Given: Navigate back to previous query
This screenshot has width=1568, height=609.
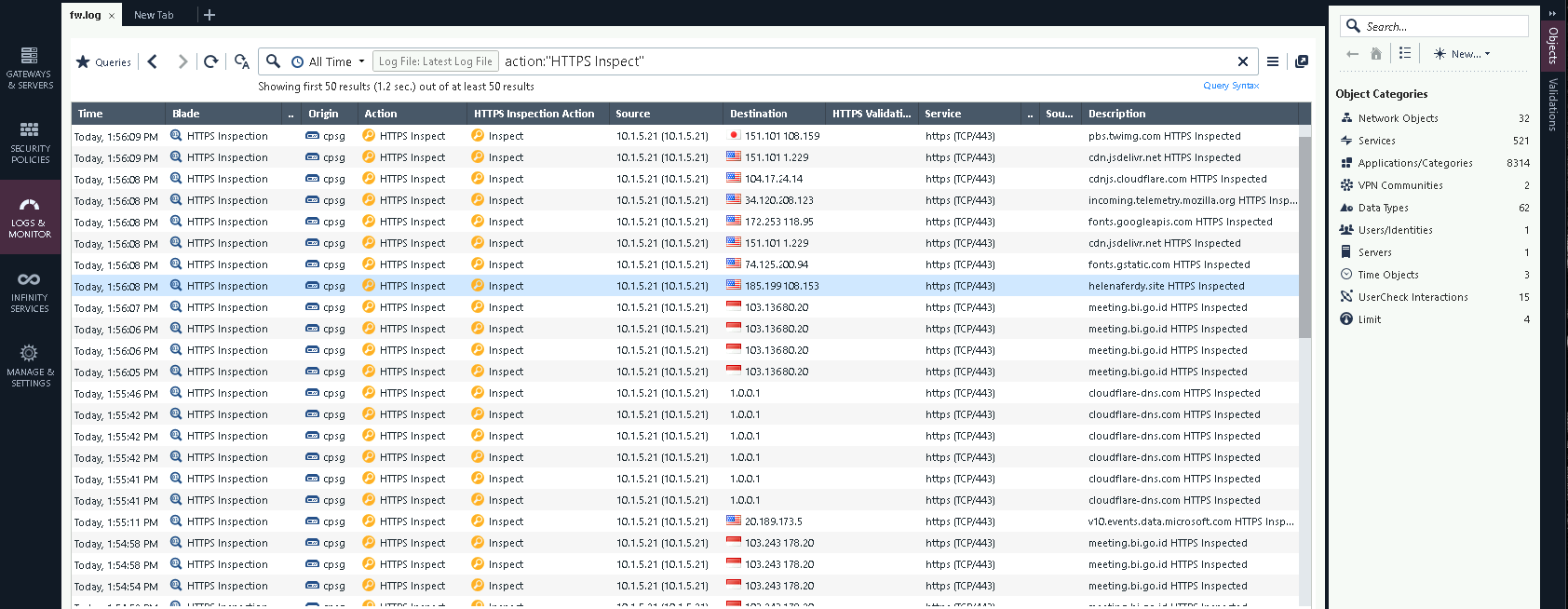Looking at the screenshot, I should coord(153,61).
